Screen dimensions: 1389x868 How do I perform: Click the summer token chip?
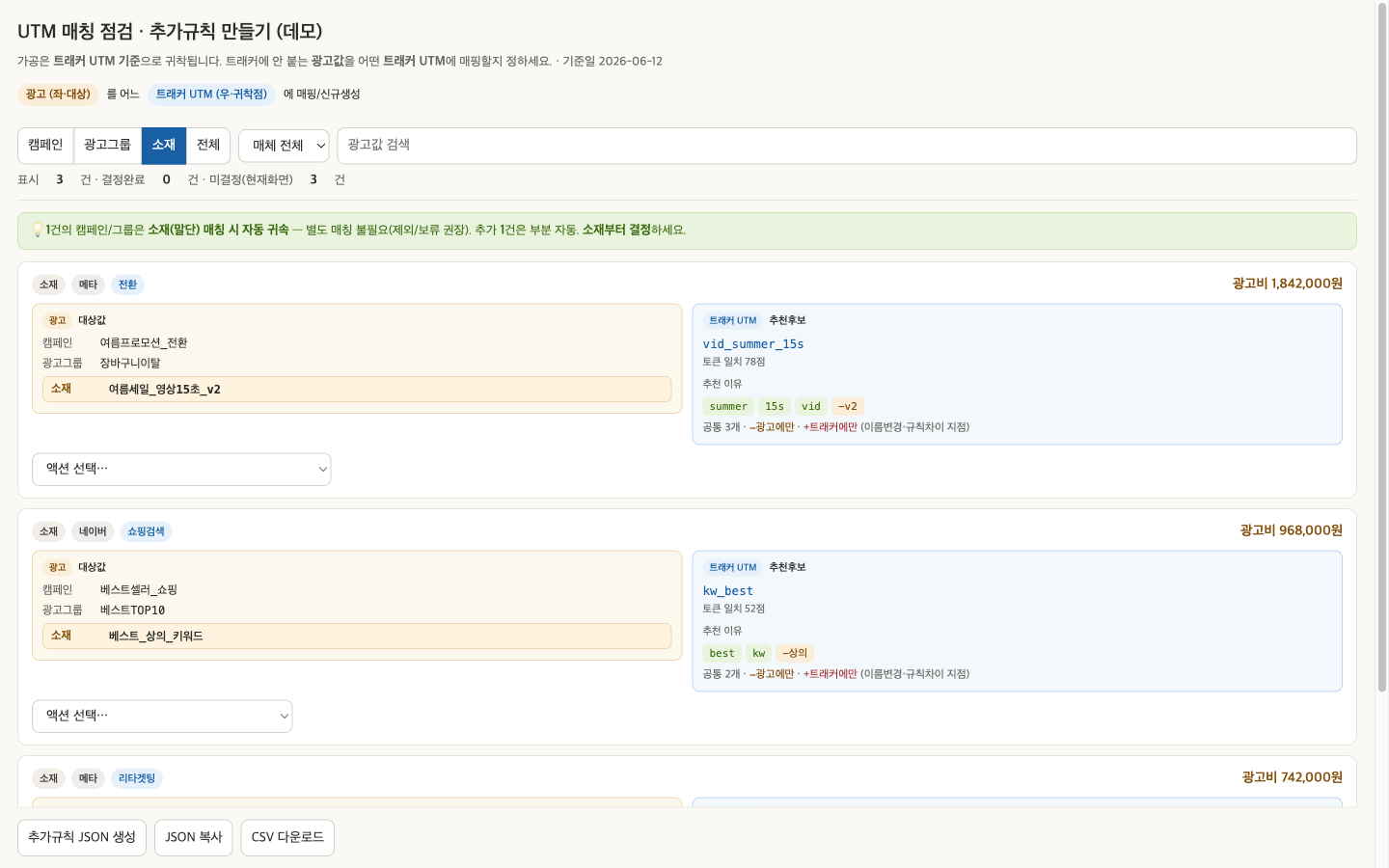click(728, 407)
